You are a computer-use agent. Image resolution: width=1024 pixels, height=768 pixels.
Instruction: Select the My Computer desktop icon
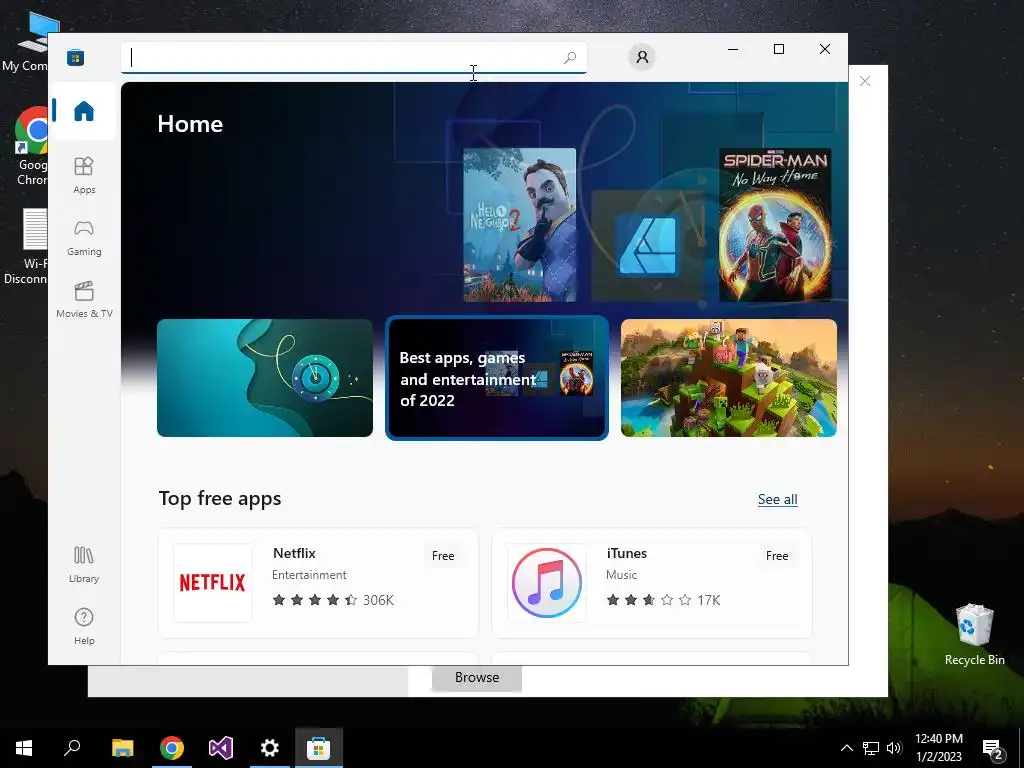coord(26,42)
